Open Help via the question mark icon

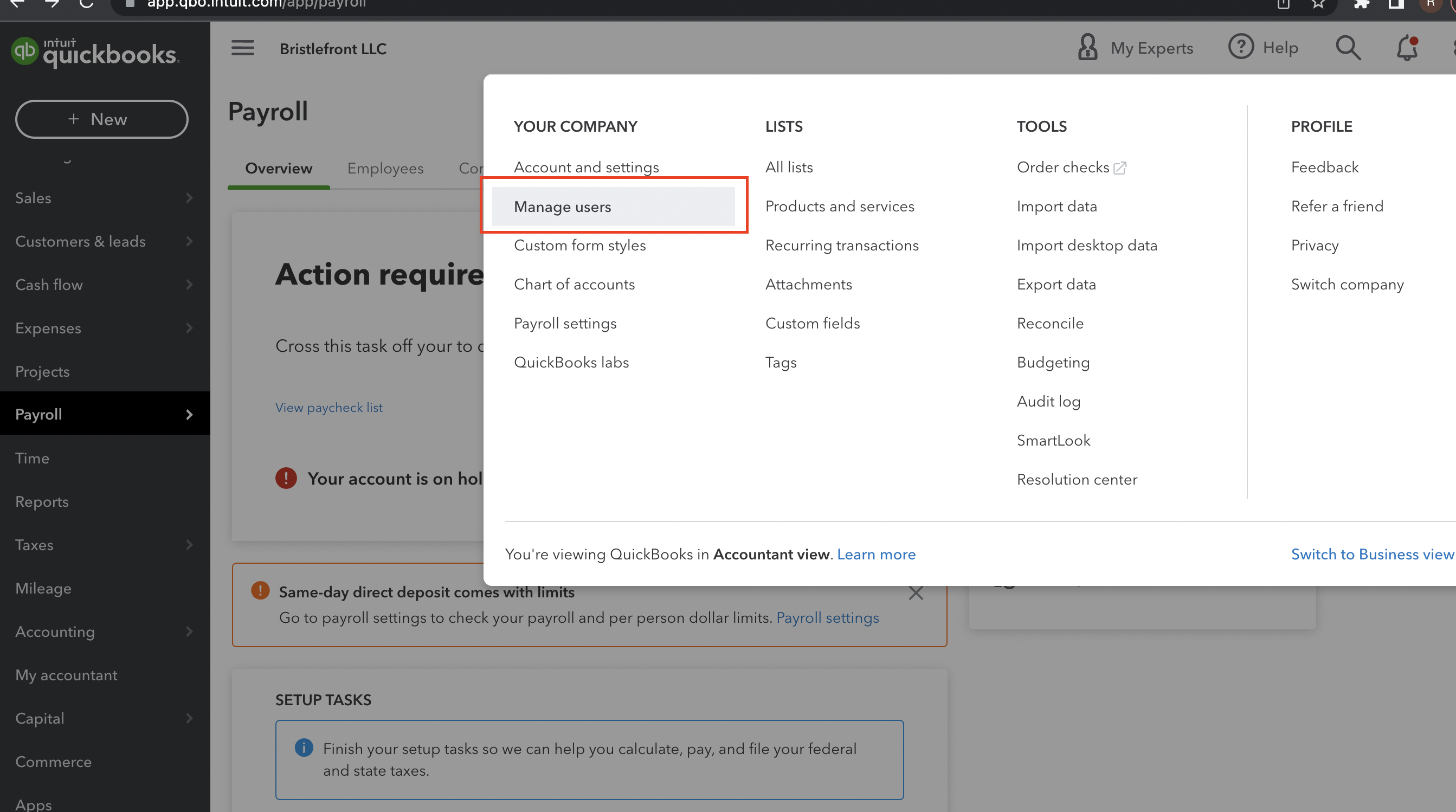1241,48
